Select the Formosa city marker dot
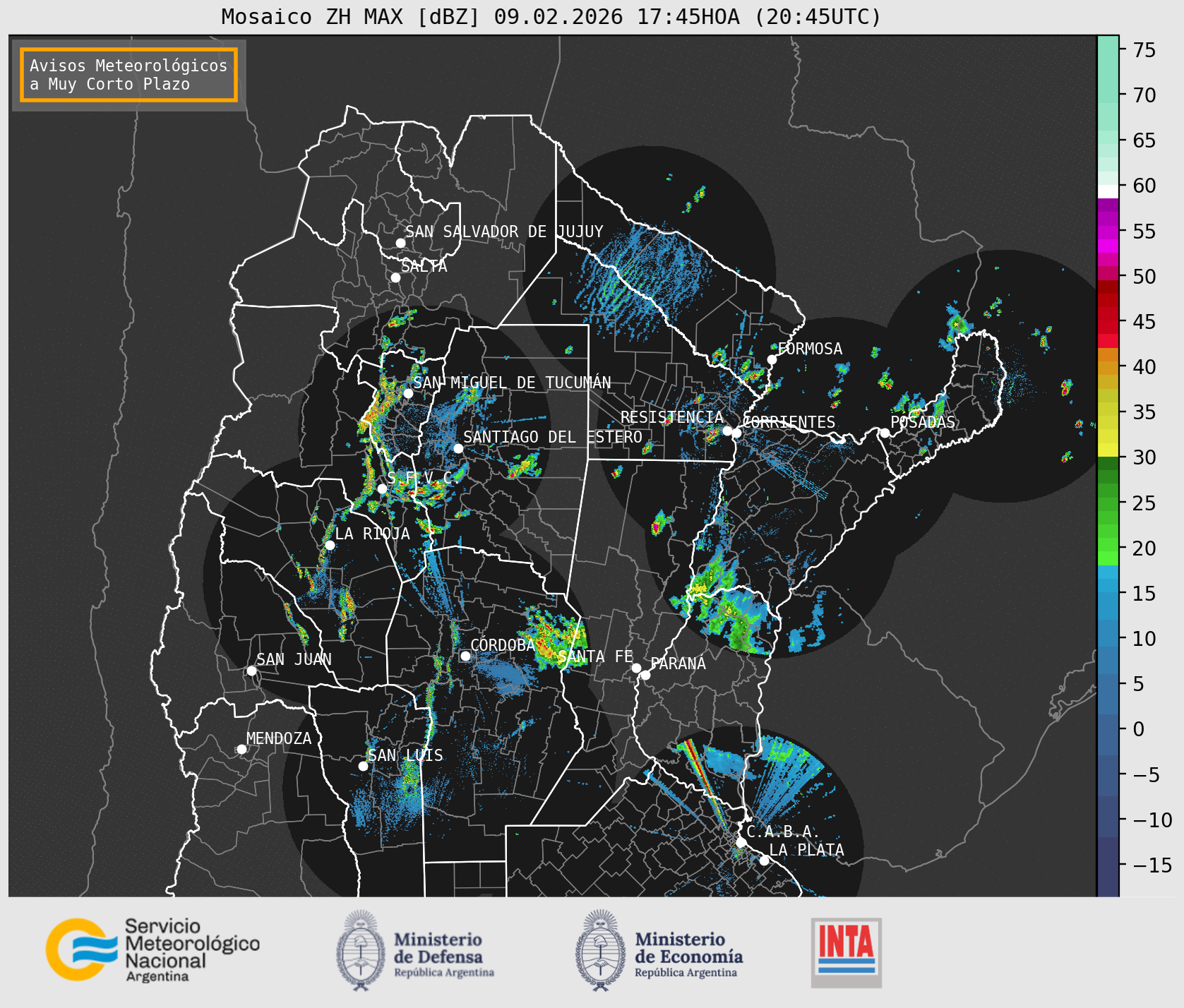This screenshot has width=1184, height=1008. [x=772, y=359]
